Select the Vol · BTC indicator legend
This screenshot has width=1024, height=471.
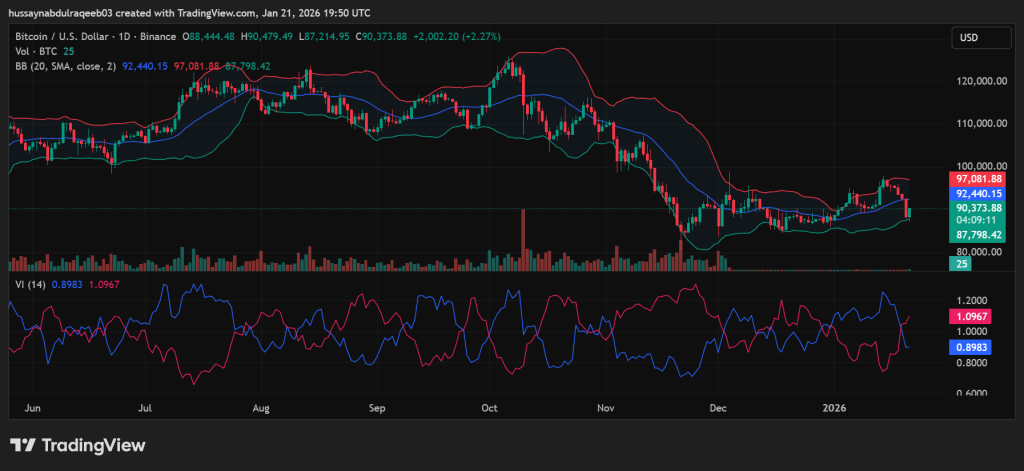[x=32, y=51]
